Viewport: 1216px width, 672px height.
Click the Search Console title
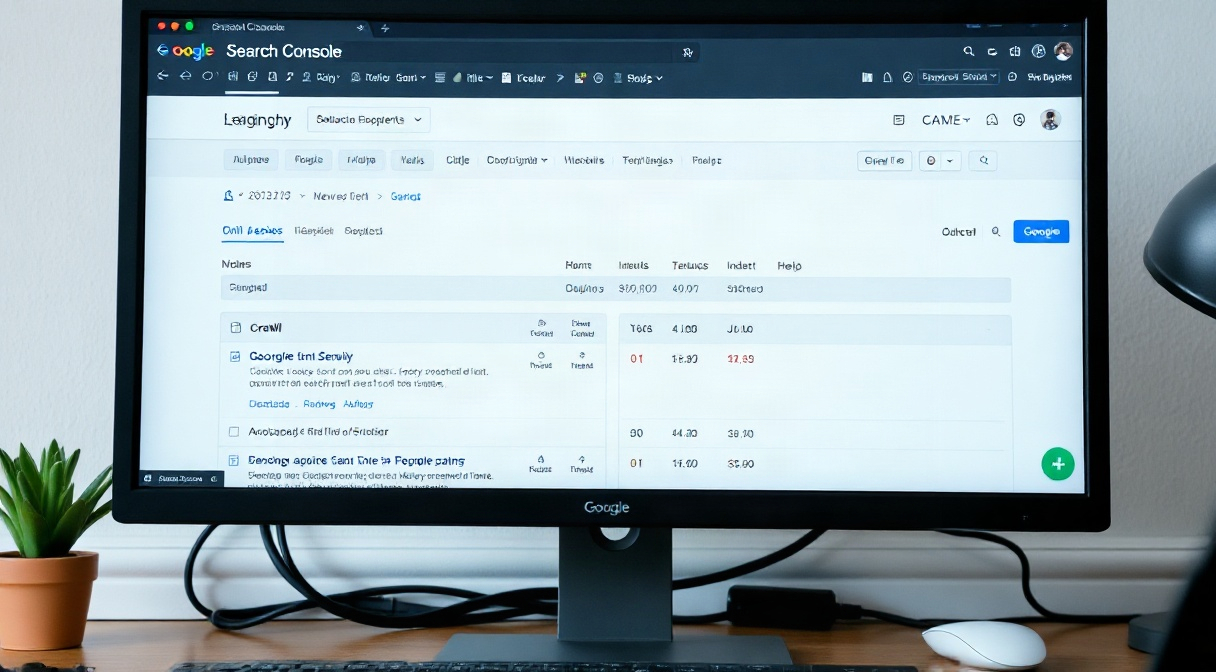pyautogui.click(x=284, y=51)
